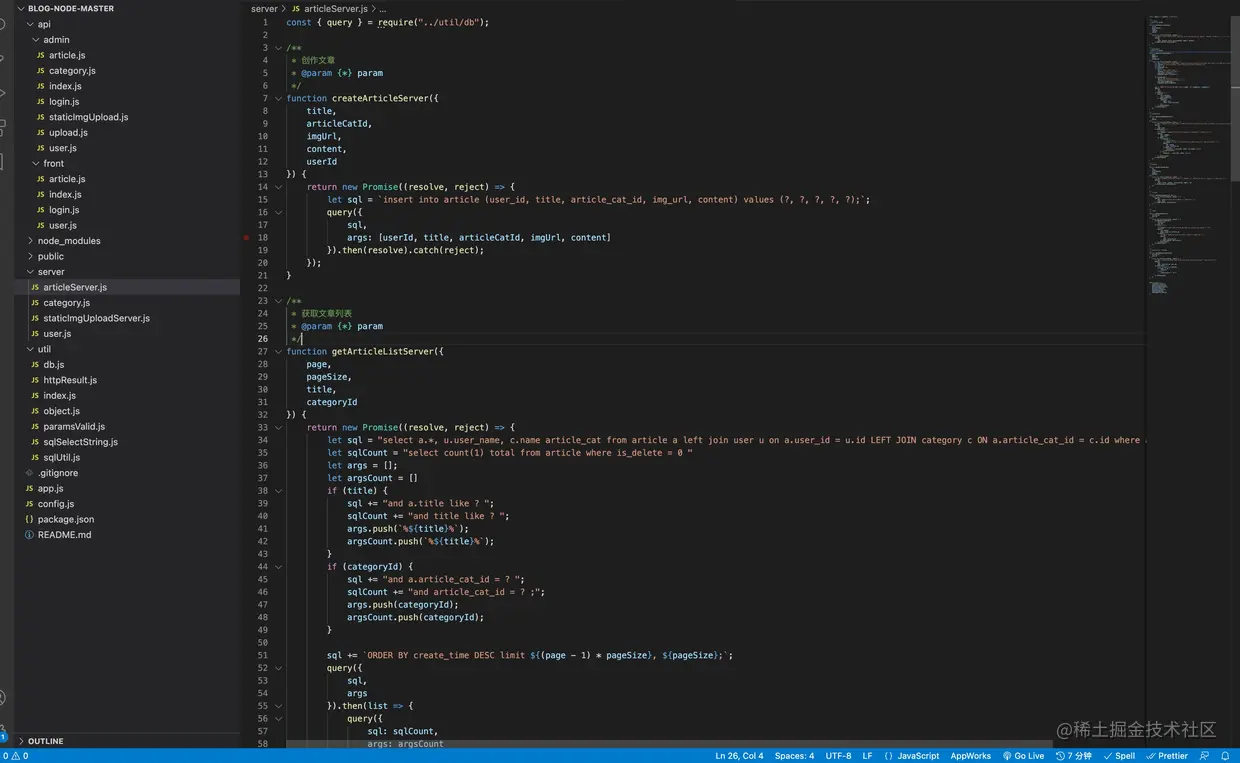Fold the createArticleServer function at line 7
The height and width of the screenshot is (763, 1240).
click(278, 98)
